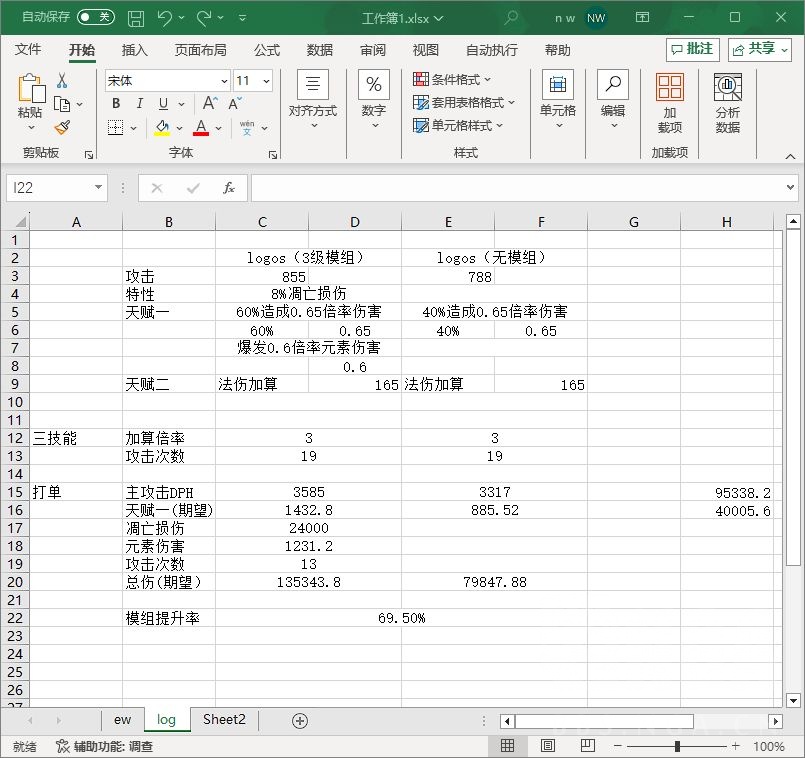Select the Format Painter tool

[60, 128]
